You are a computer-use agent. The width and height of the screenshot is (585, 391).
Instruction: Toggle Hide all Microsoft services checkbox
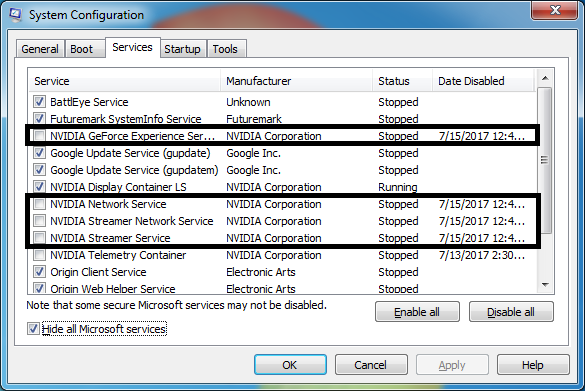pyautogui.click(x=33, y=329)
